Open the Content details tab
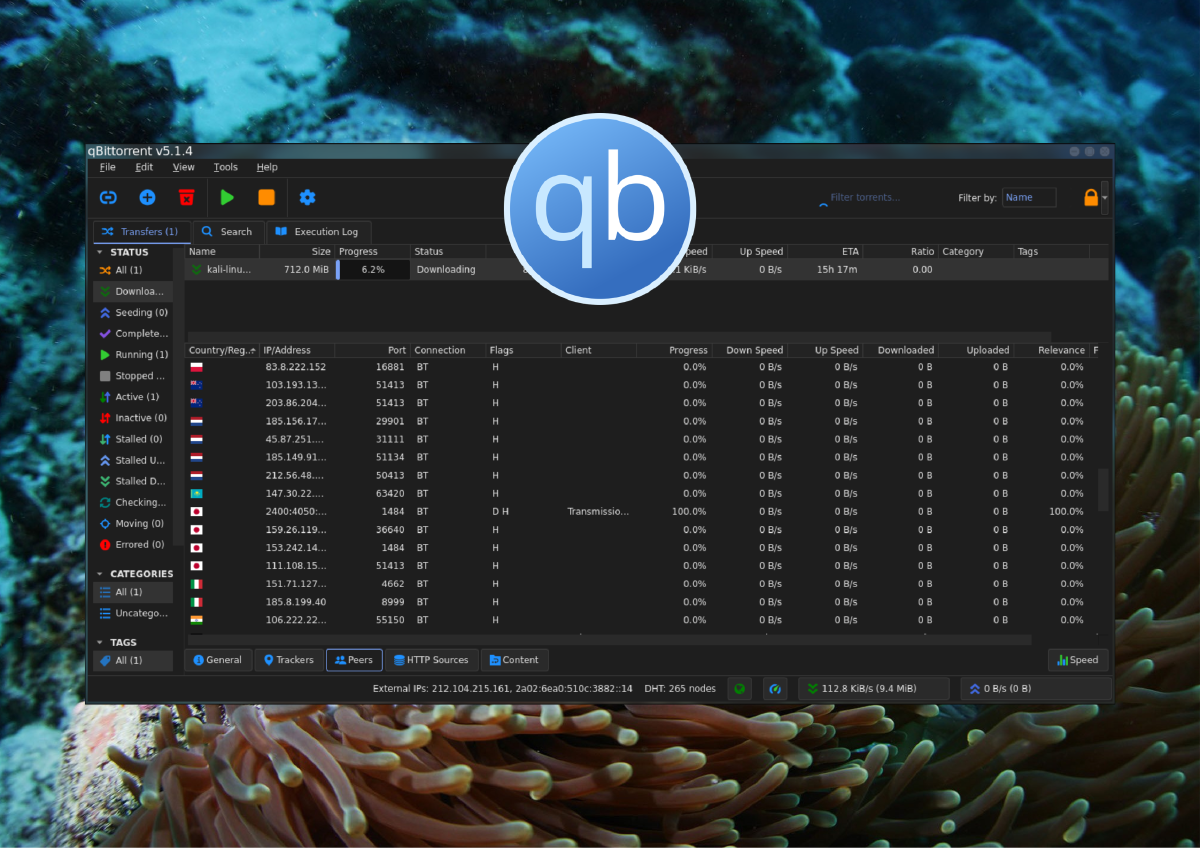 click(x=515, y=660)
